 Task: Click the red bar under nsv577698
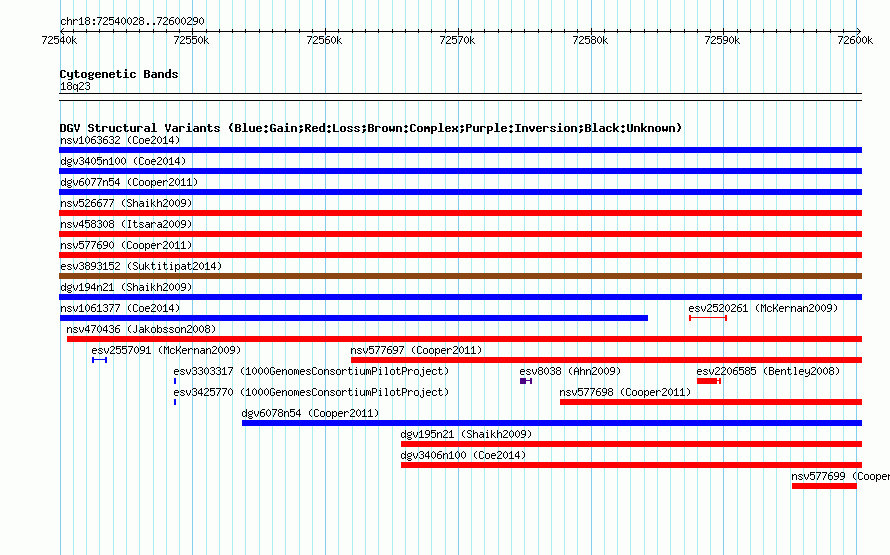(x=711, y=402)
